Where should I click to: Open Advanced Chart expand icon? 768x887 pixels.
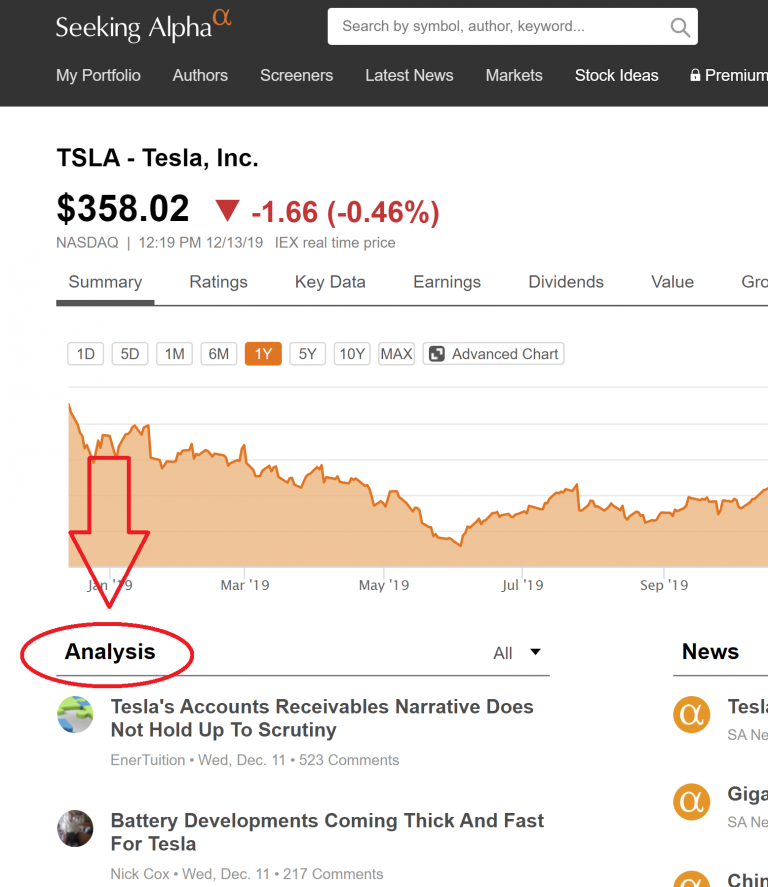(437, 354)
